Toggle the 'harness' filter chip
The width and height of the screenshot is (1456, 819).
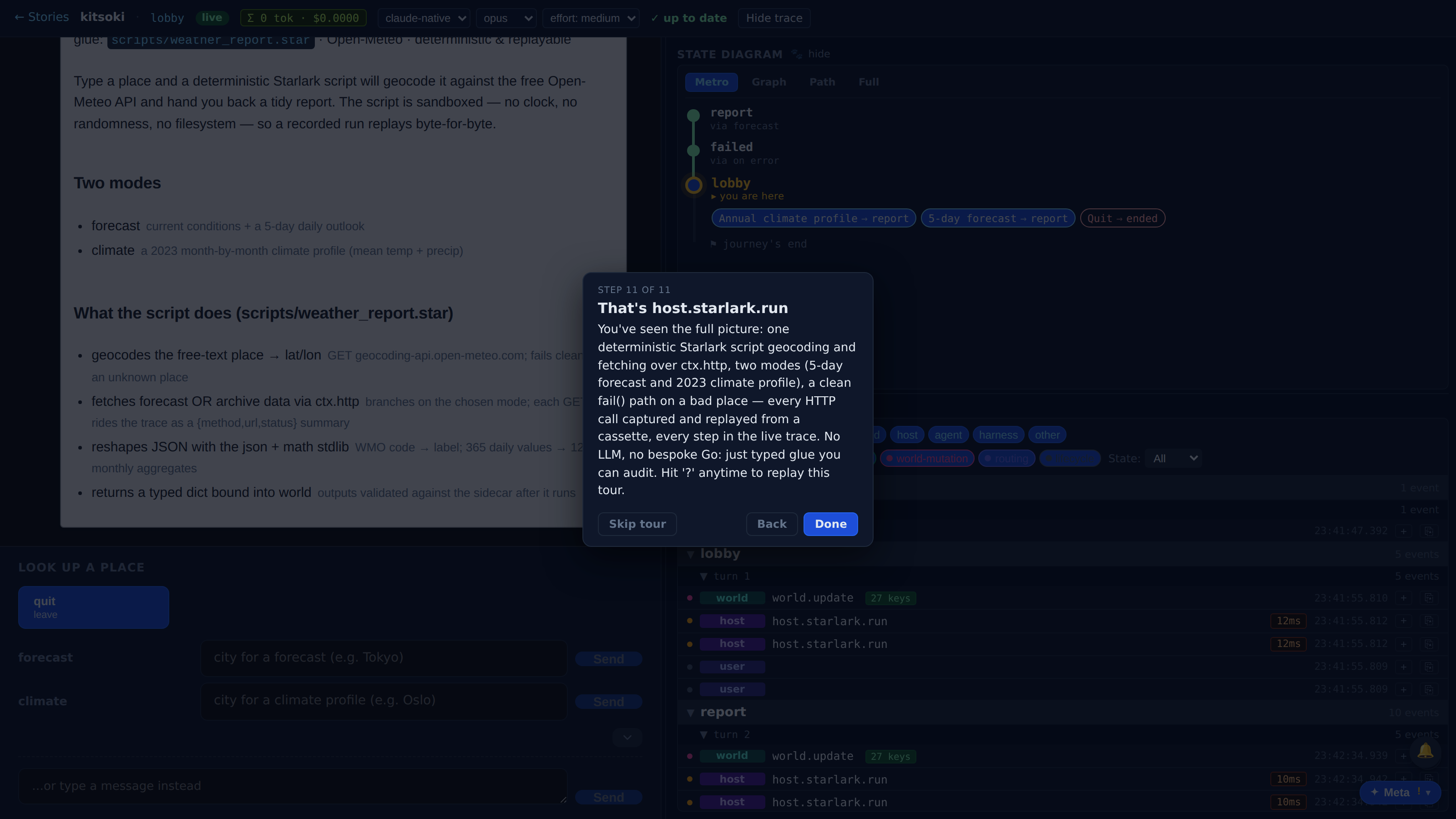point(998,435)
